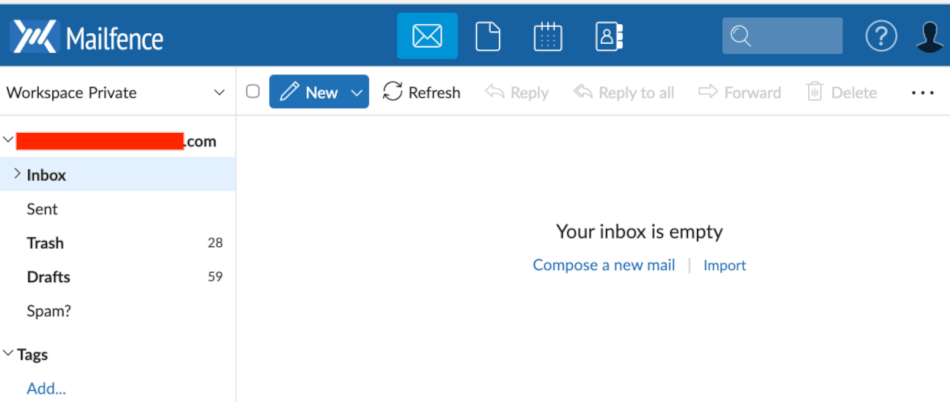Collapse the email account tree
This screenshot has width=950, height=402.
[9, 141]
